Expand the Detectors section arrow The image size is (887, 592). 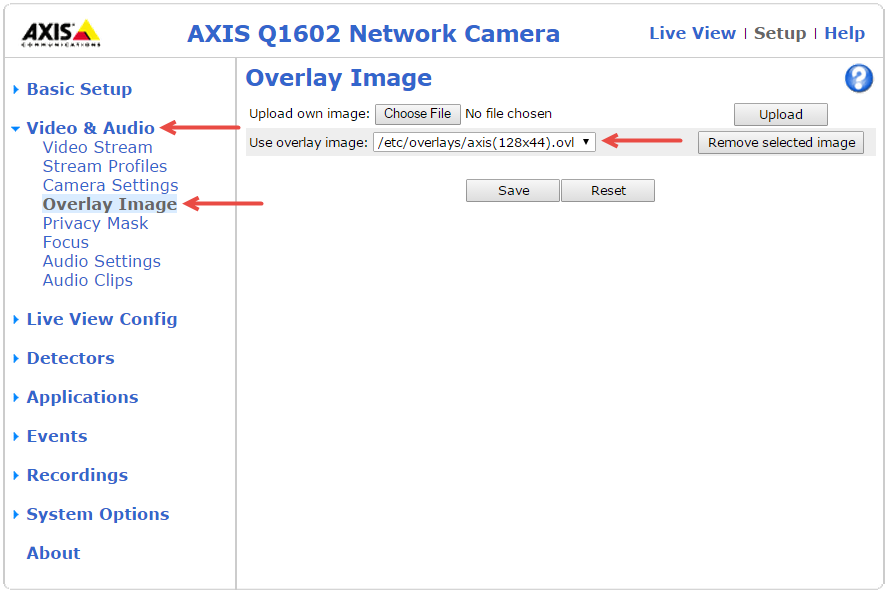pyautogui.click(x=16, y=358)
